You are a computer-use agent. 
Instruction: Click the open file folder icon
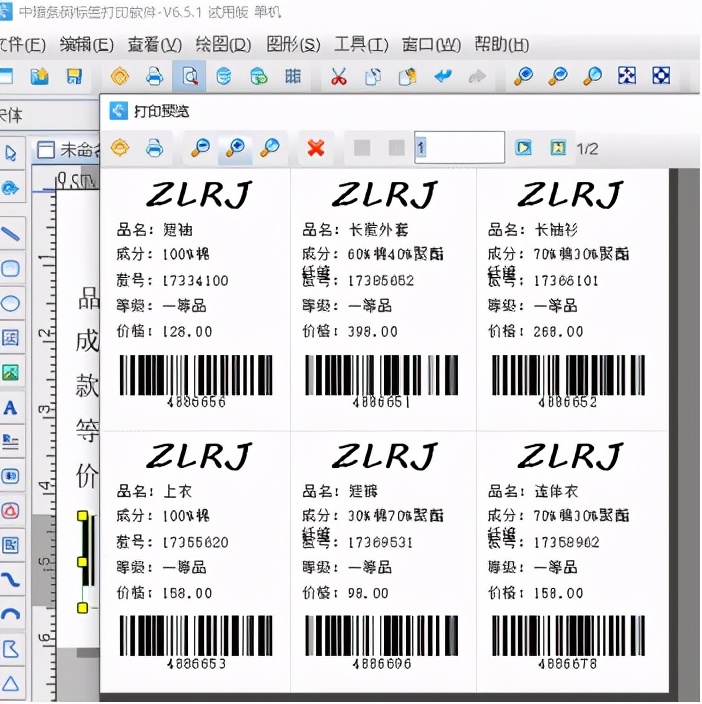(x=39, y=76)
